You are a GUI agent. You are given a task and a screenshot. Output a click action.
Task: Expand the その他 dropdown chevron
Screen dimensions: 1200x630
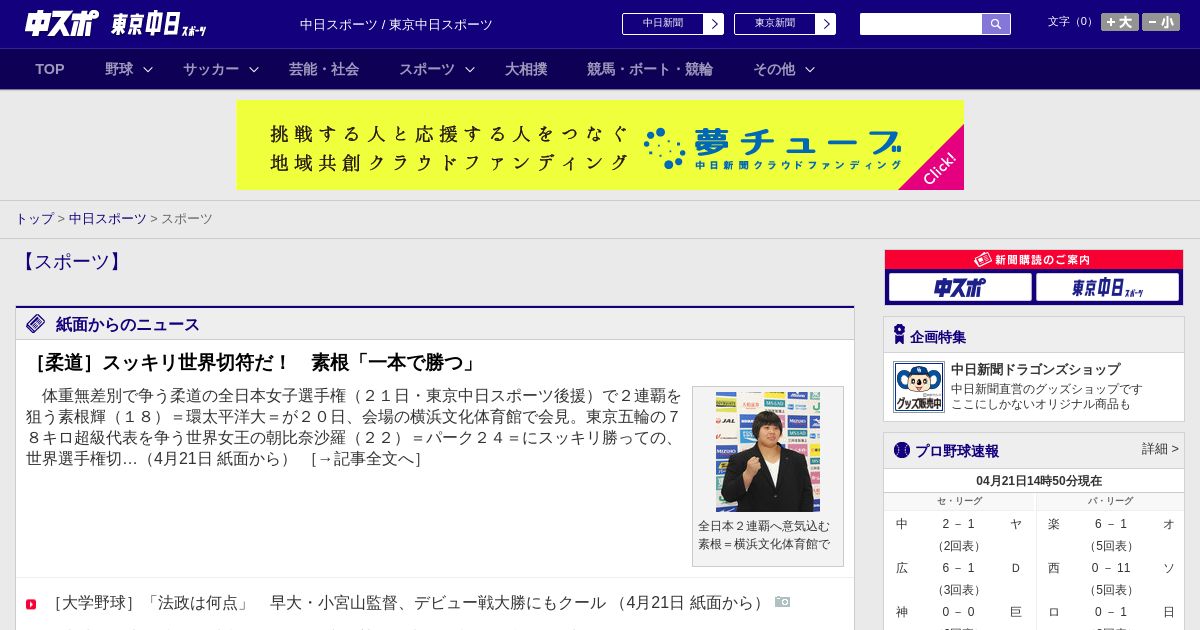click(x=810, y=70)
